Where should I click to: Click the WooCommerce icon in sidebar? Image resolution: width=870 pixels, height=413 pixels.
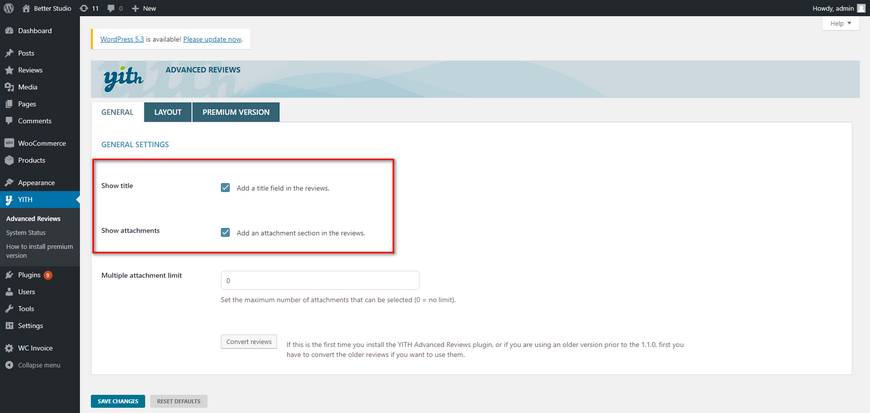(x=9, y=143)
